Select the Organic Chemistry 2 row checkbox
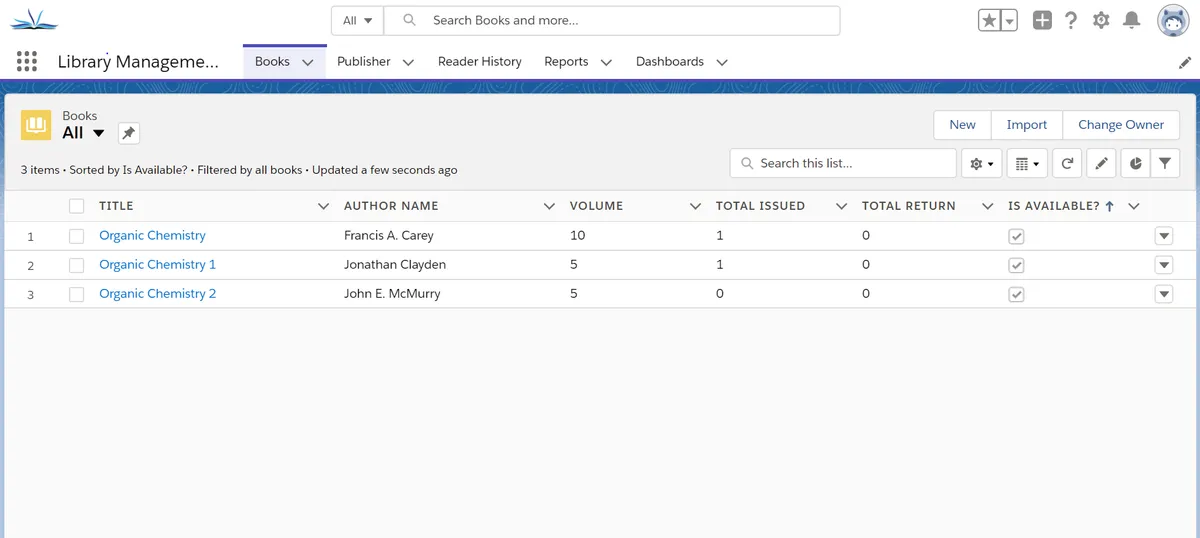This screenshot has width=1200, height=538. click(77, 294)
